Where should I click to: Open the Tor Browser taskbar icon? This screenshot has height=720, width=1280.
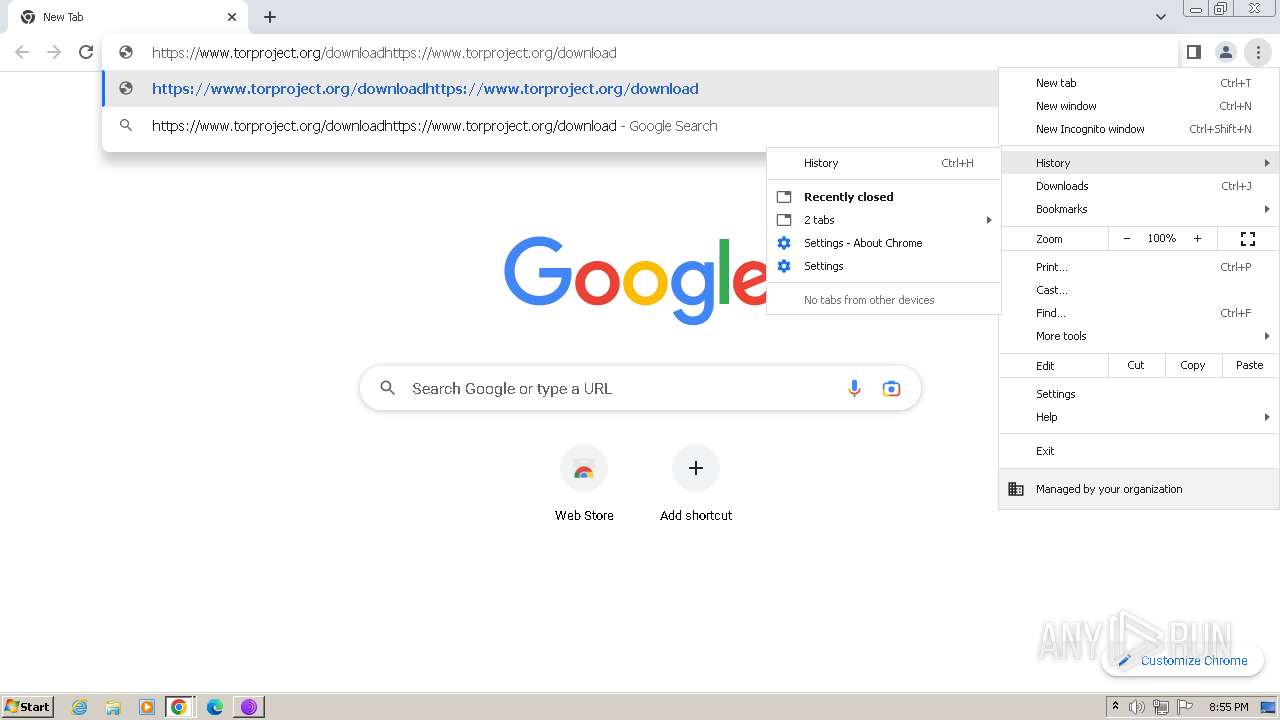click(x=249, y=707)
